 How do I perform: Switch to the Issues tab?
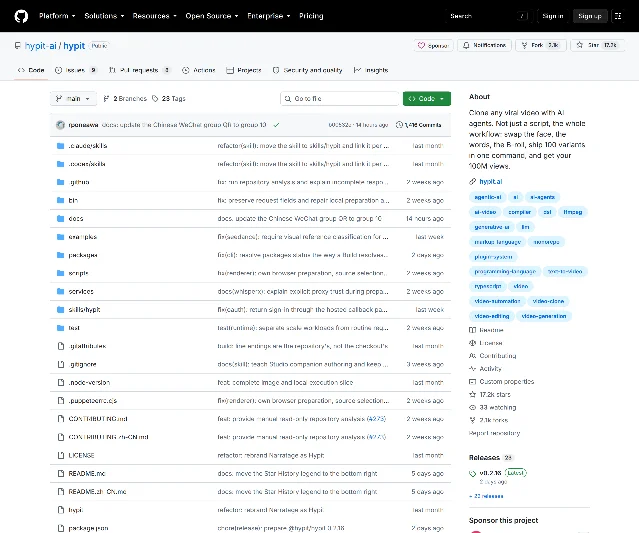point(76,70)
